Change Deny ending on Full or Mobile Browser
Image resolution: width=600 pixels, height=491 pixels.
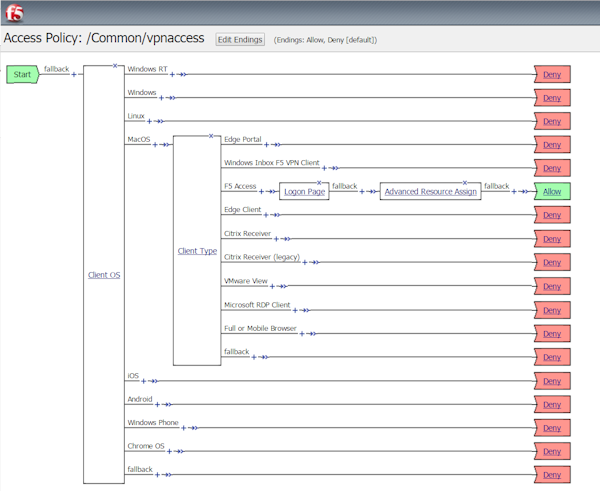552,334
